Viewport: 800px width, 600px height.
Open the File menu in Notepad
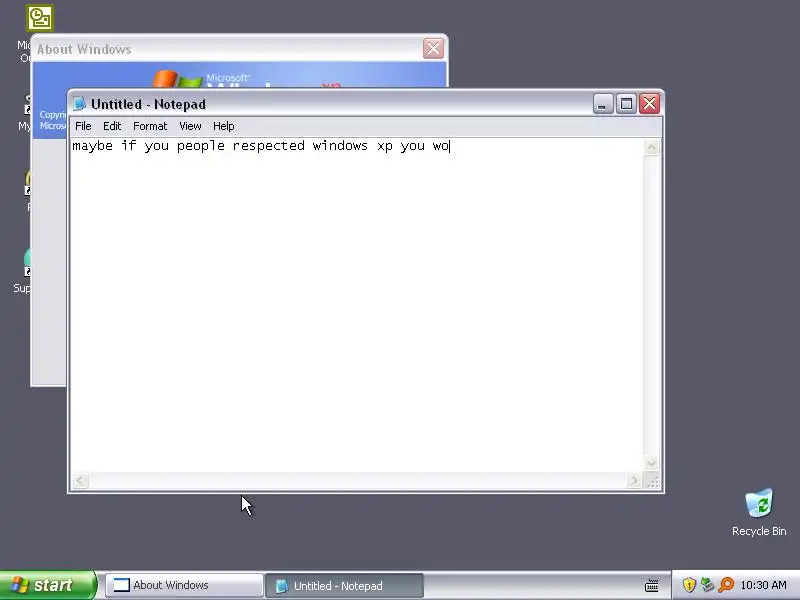click(x=83, y=126)
